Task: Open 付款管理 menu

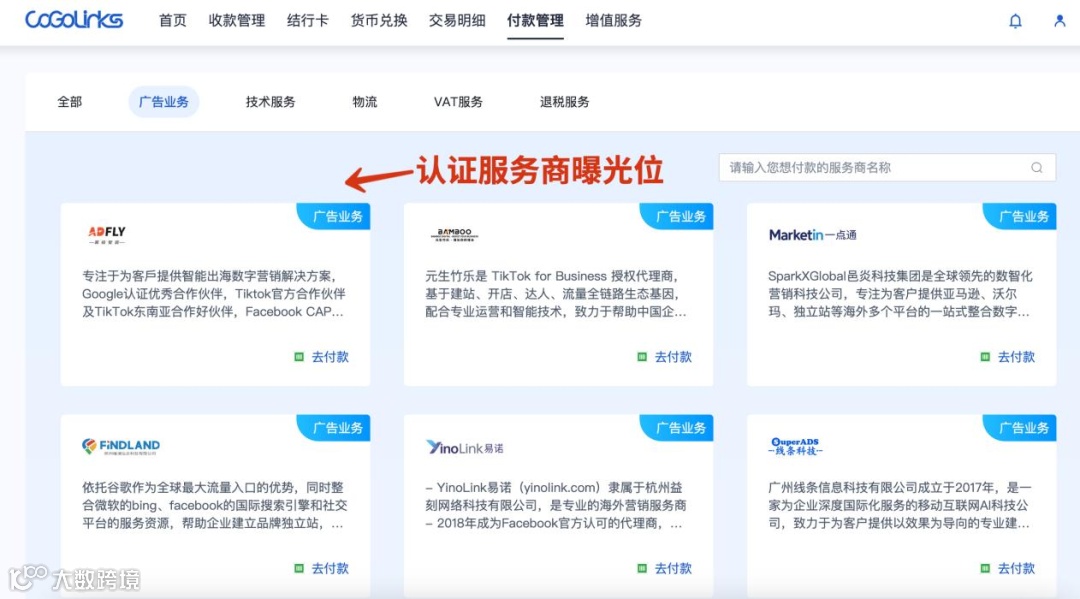Action: 535,21
